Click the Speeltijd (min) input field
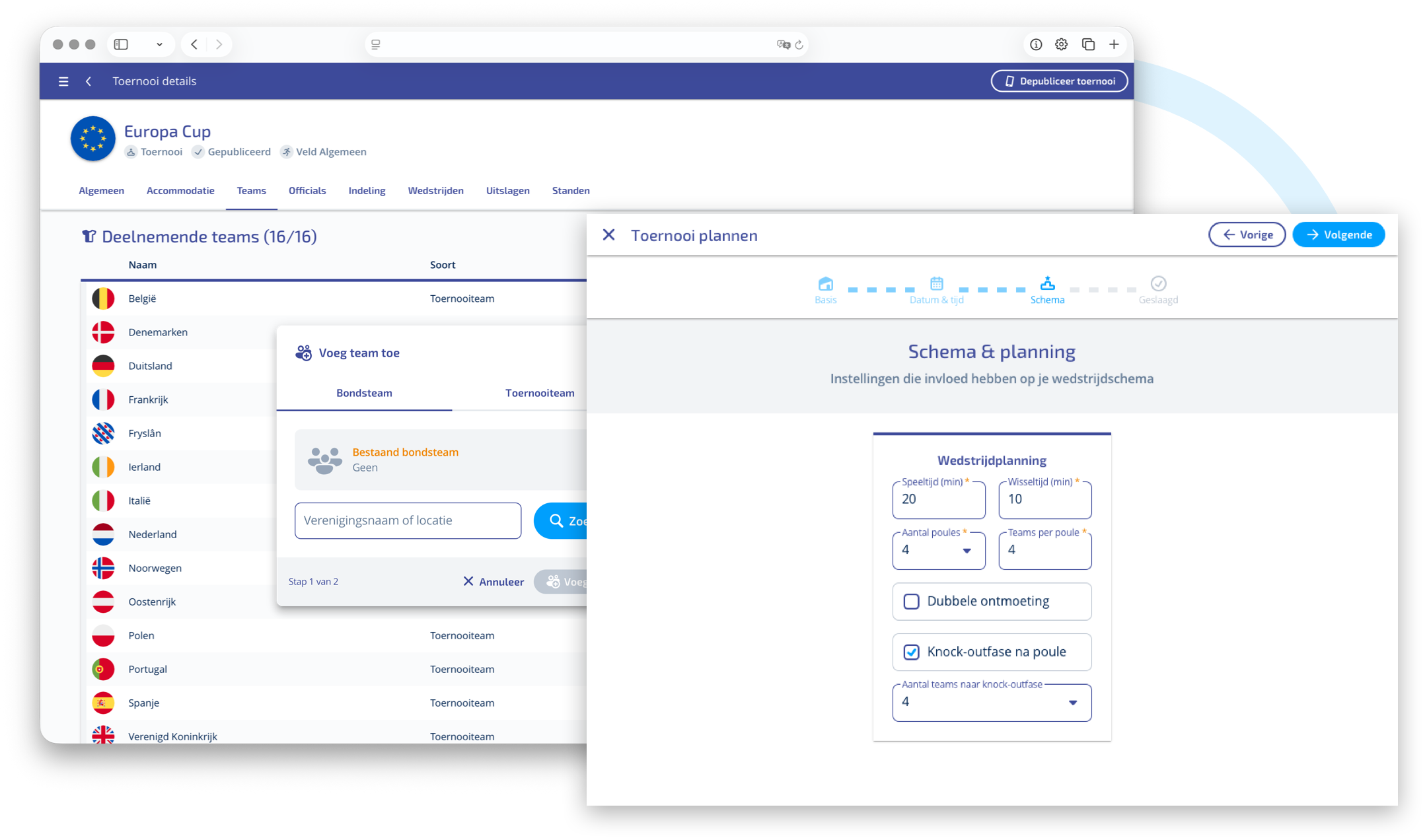Image resolution: width=1427 pixels, height=840 pixels. [x=938, y=500]
